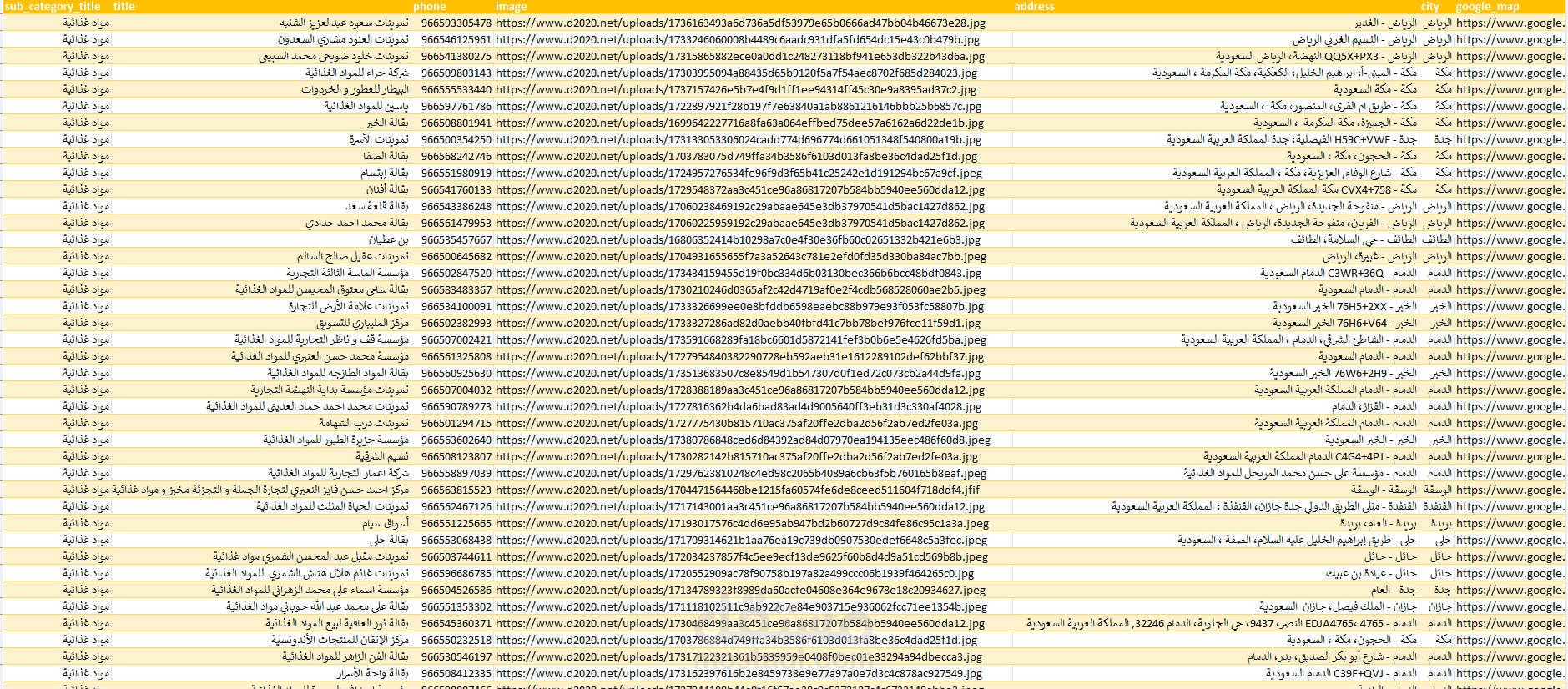Select phone number 966508123807
The width and height of the screenshot is (1568, 689).
pyautogui.click(x=456, y=456)
